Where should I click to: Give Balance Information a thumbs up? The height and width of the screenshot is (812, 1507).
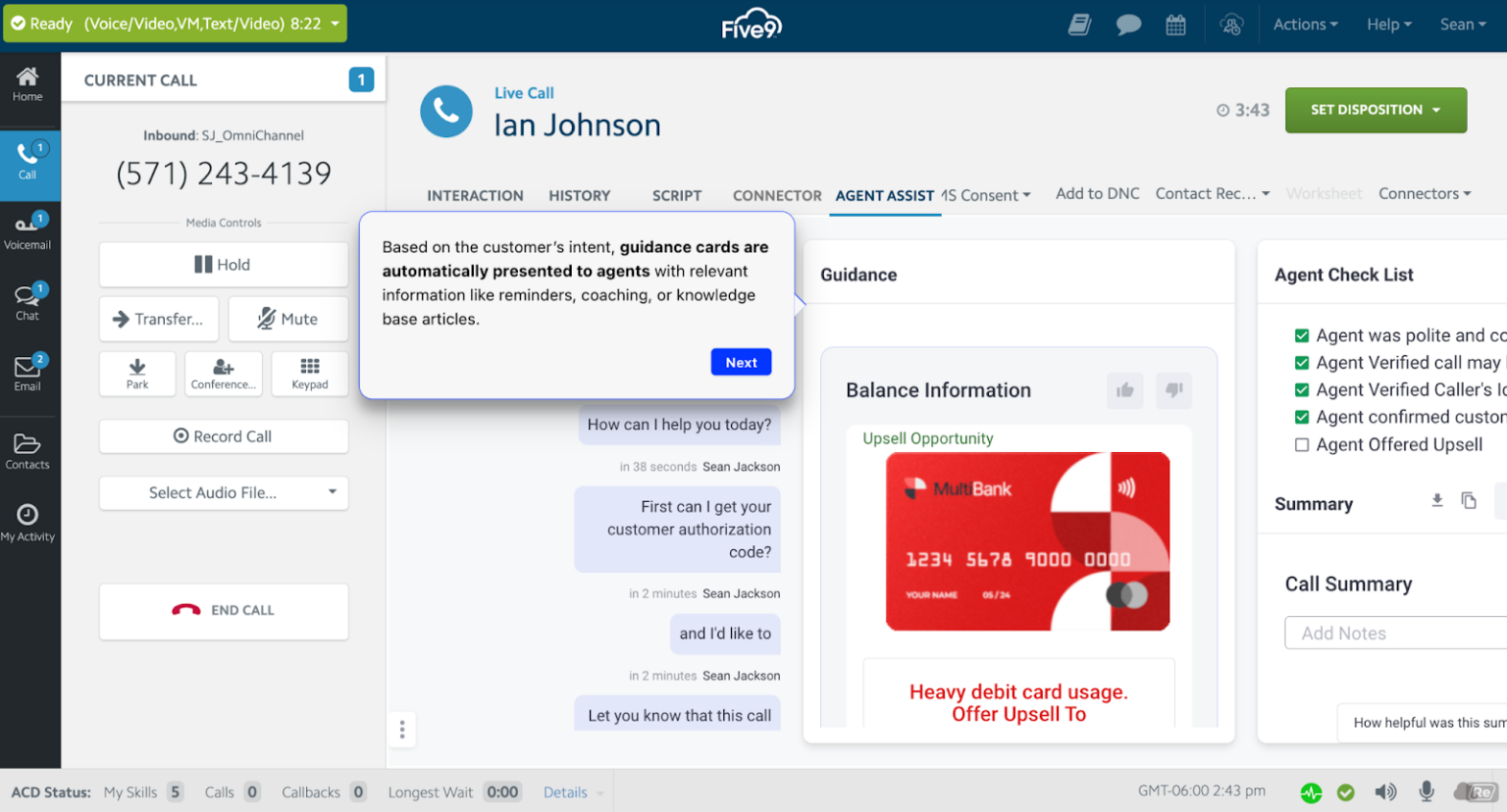[x=1125, y=390]
